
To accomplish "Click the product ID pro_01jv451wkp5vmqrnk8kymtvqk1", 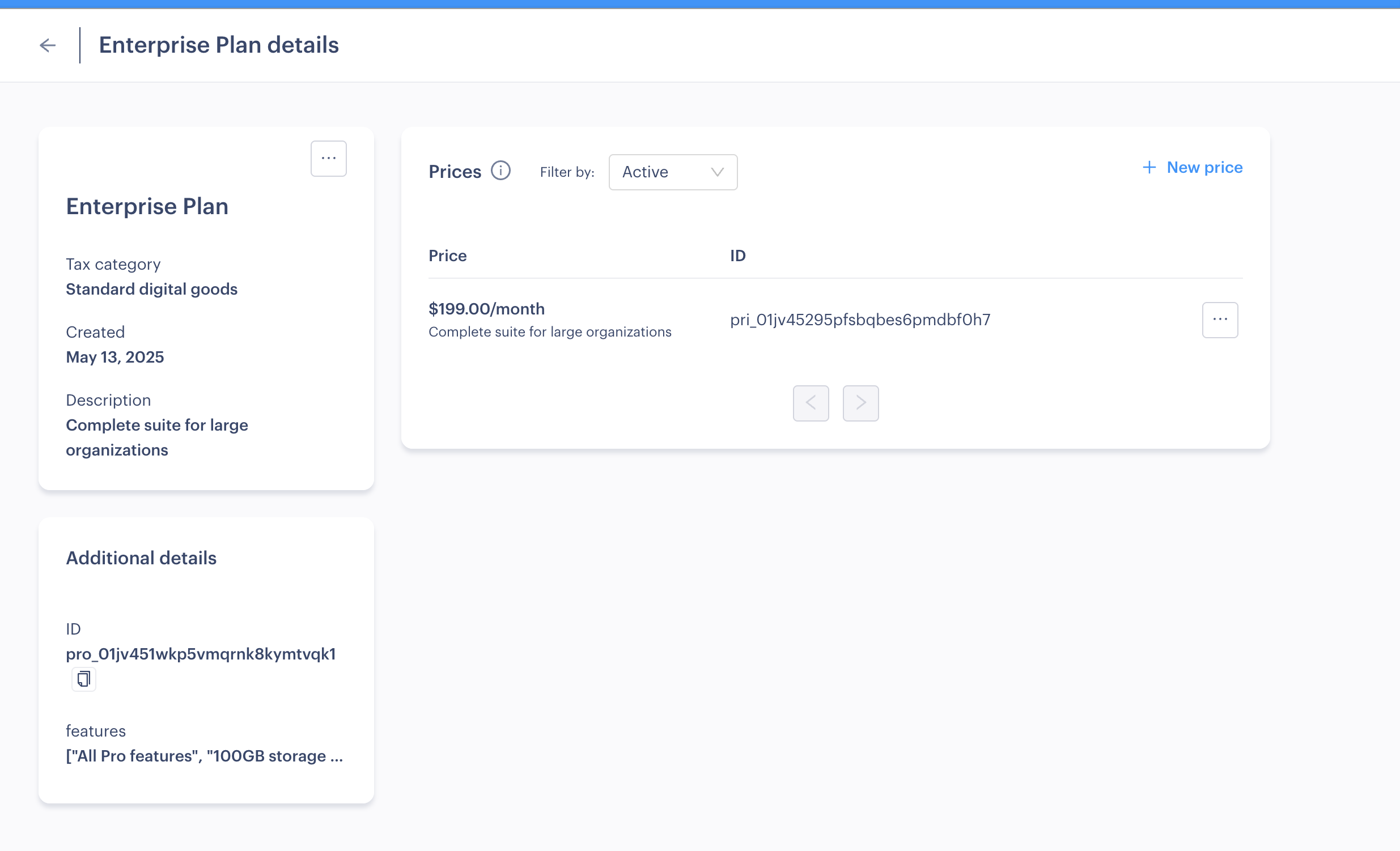I will [x=201, y=654].
